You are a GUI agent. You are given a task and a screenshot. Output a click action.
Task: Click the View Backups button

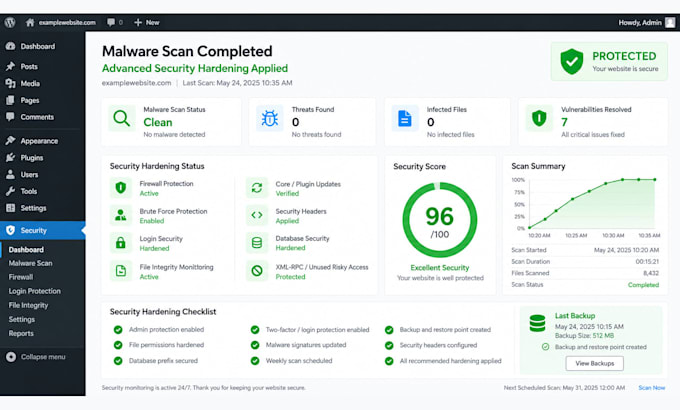point(595,363)
